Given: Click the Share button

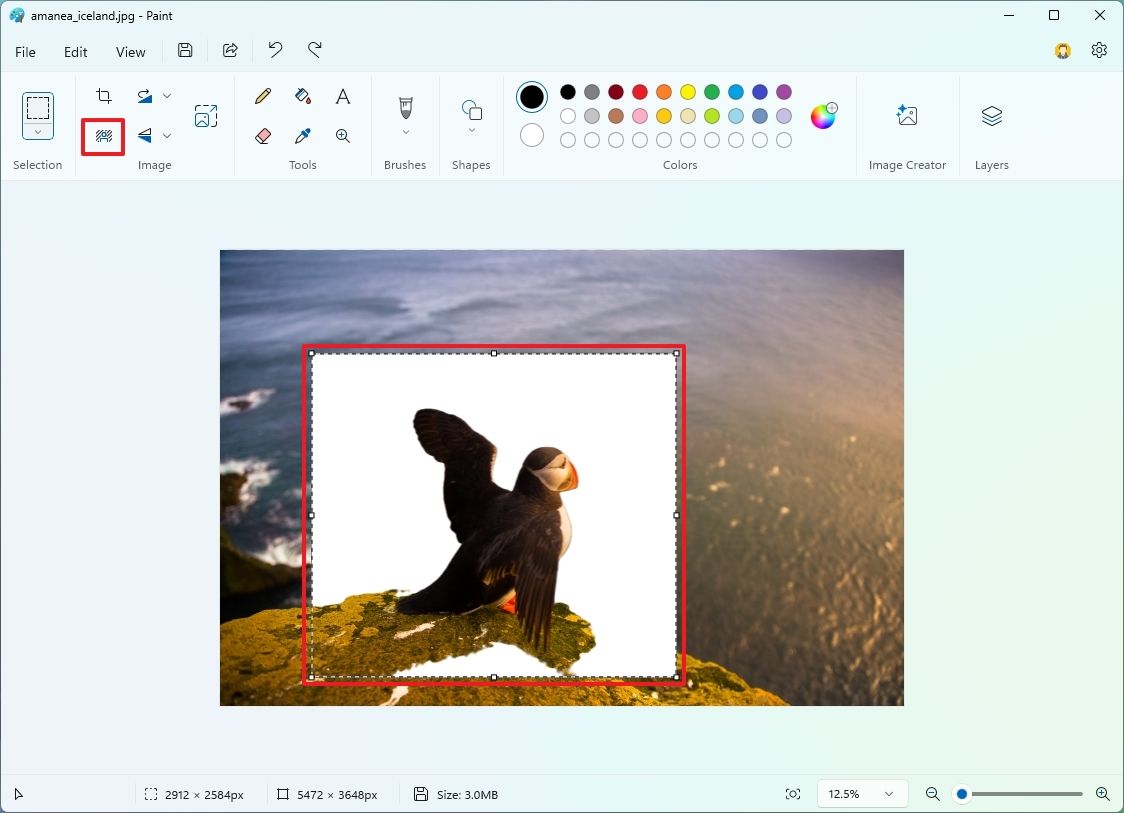Looking at the screenshot, I should [x=230, y=50].
